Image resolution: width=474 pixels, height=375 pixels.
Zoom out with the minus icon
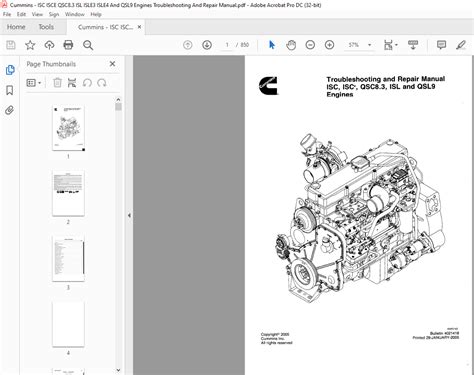tap(310, 45)
